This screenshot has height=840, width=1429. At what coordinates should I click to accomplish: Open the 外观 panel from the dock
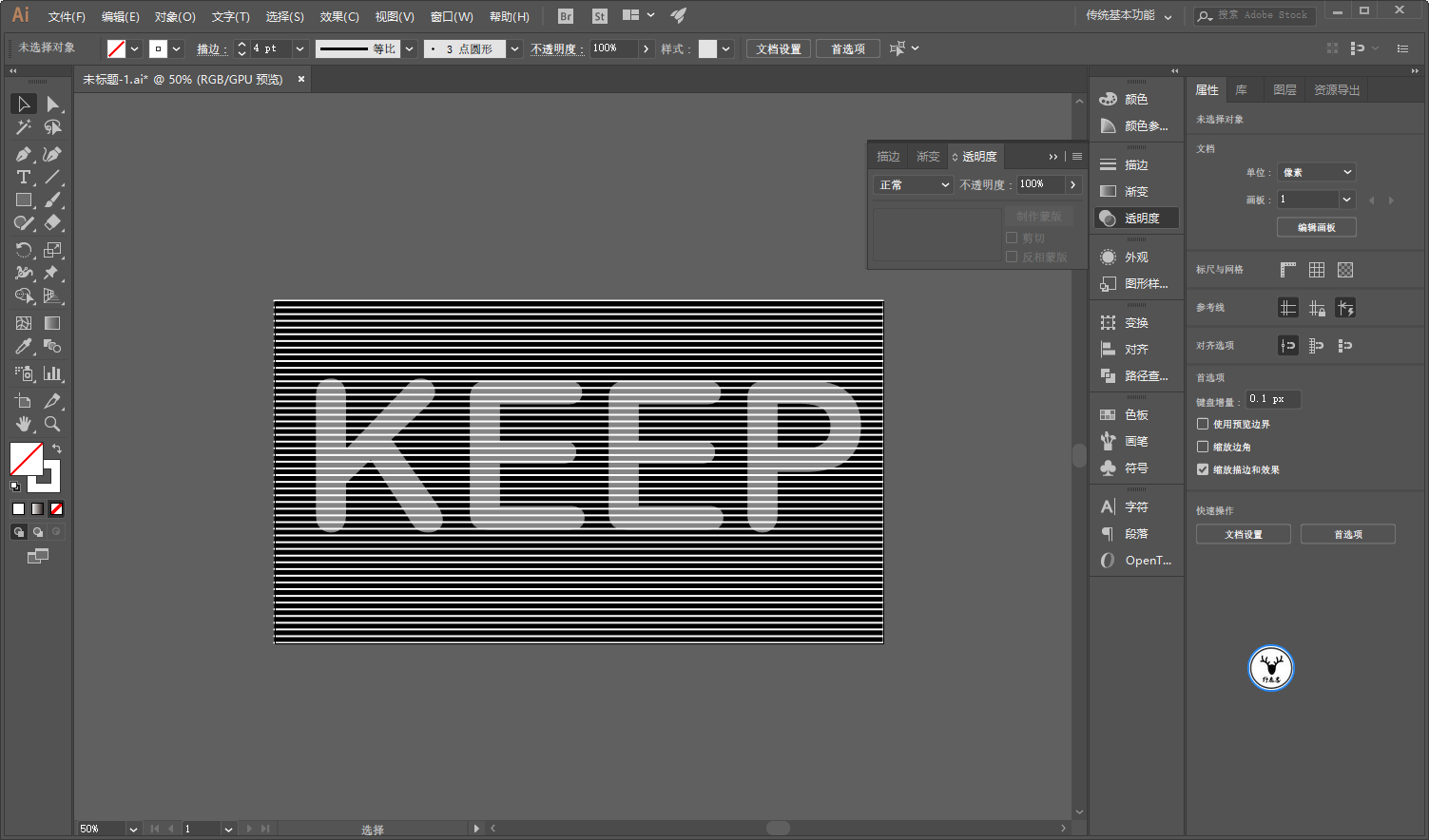click(1136, 257)
